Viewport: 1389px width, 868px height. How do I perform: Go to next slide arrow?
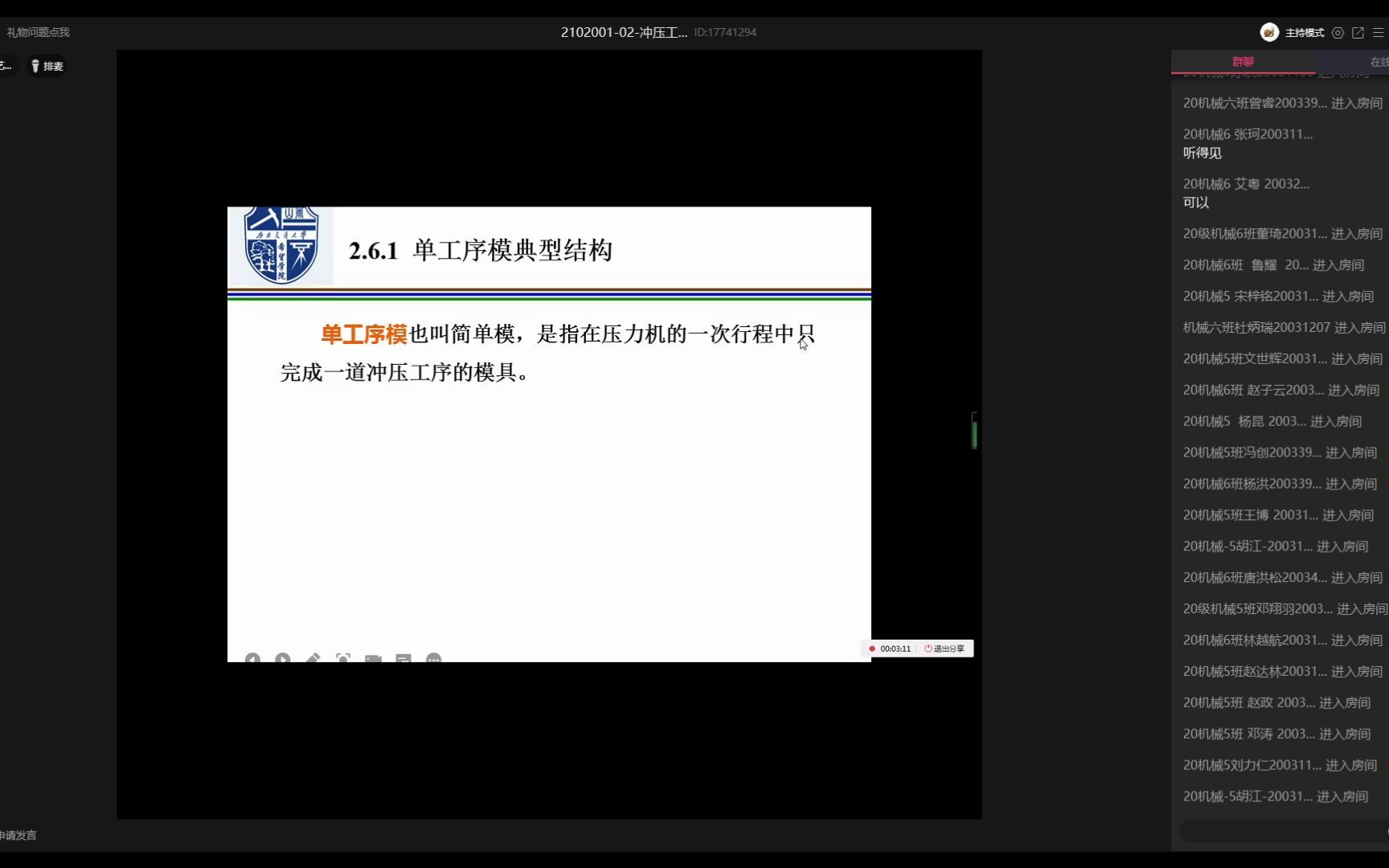point(283,659)
